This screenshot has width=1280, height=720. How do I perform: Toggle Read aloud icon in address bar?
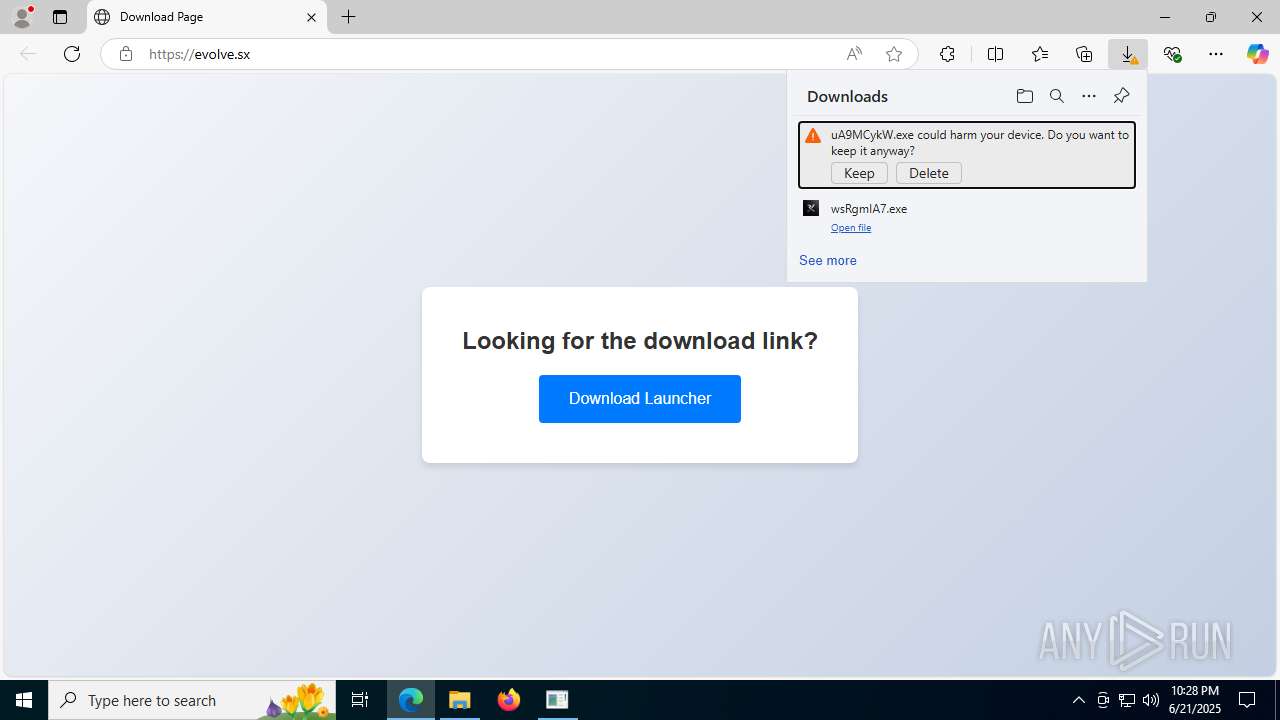pos(854,54)
